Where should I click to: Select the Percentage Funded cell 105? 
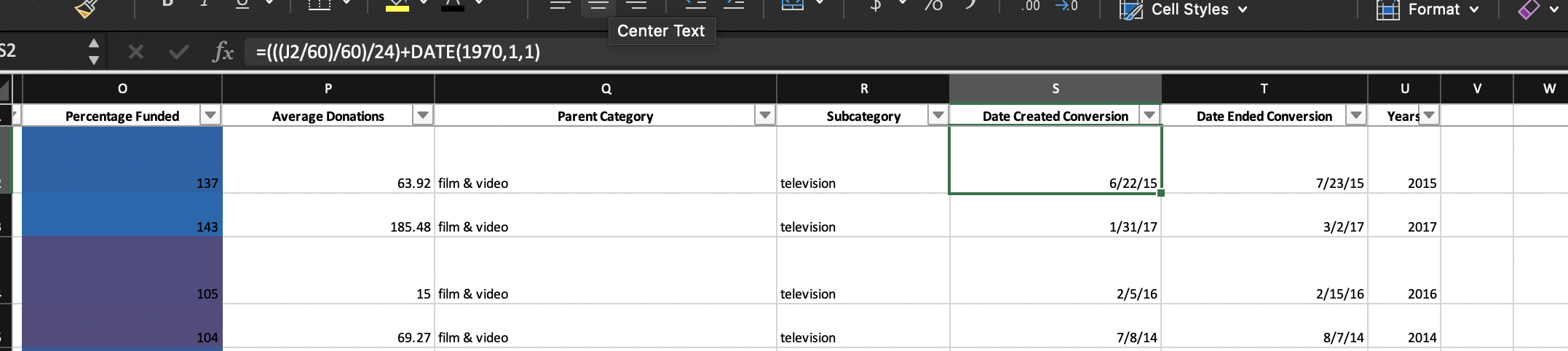pos(122,270)
